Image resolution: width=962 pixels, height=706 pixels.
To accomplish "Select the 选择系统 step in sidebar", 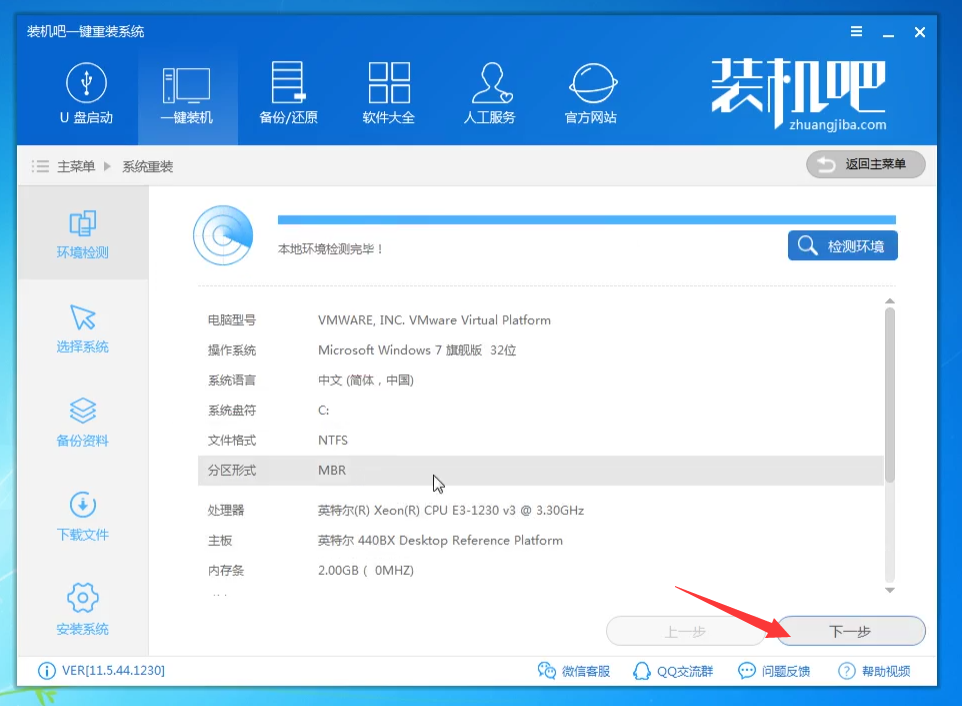I will (x=83, y=329).
